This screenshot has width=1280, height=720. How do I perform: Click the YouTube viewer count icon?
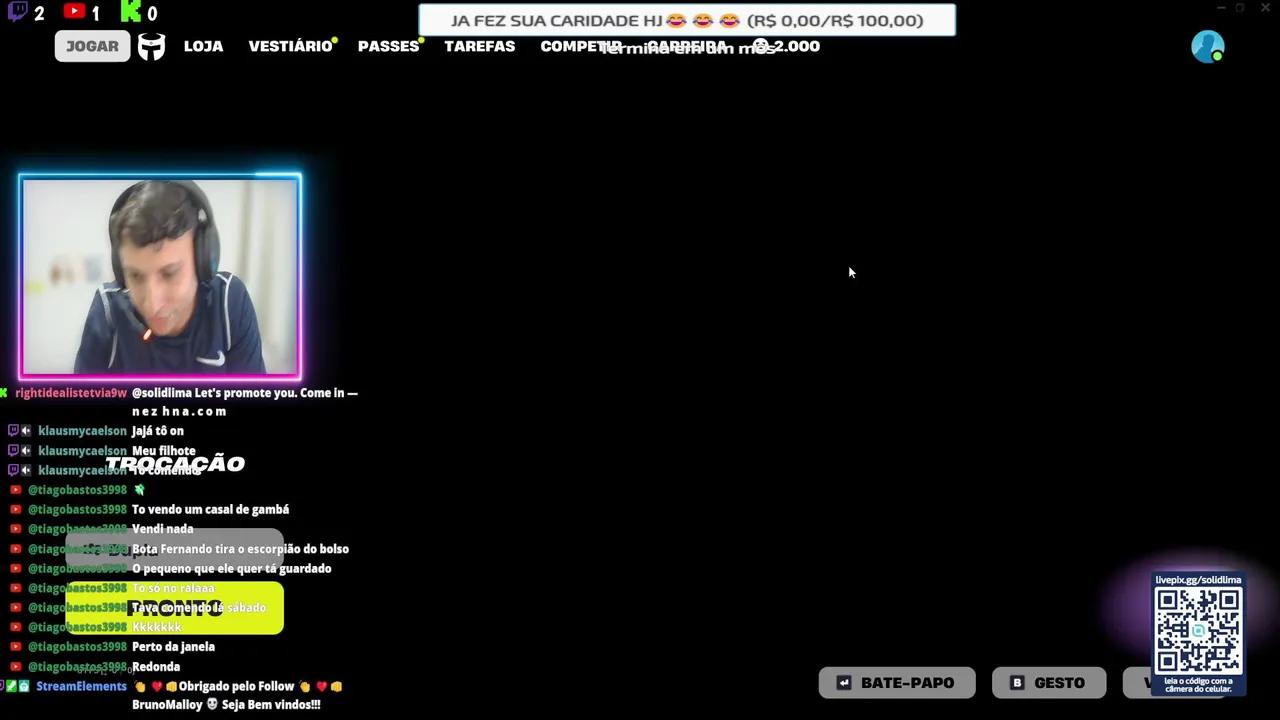pos(73,12)
